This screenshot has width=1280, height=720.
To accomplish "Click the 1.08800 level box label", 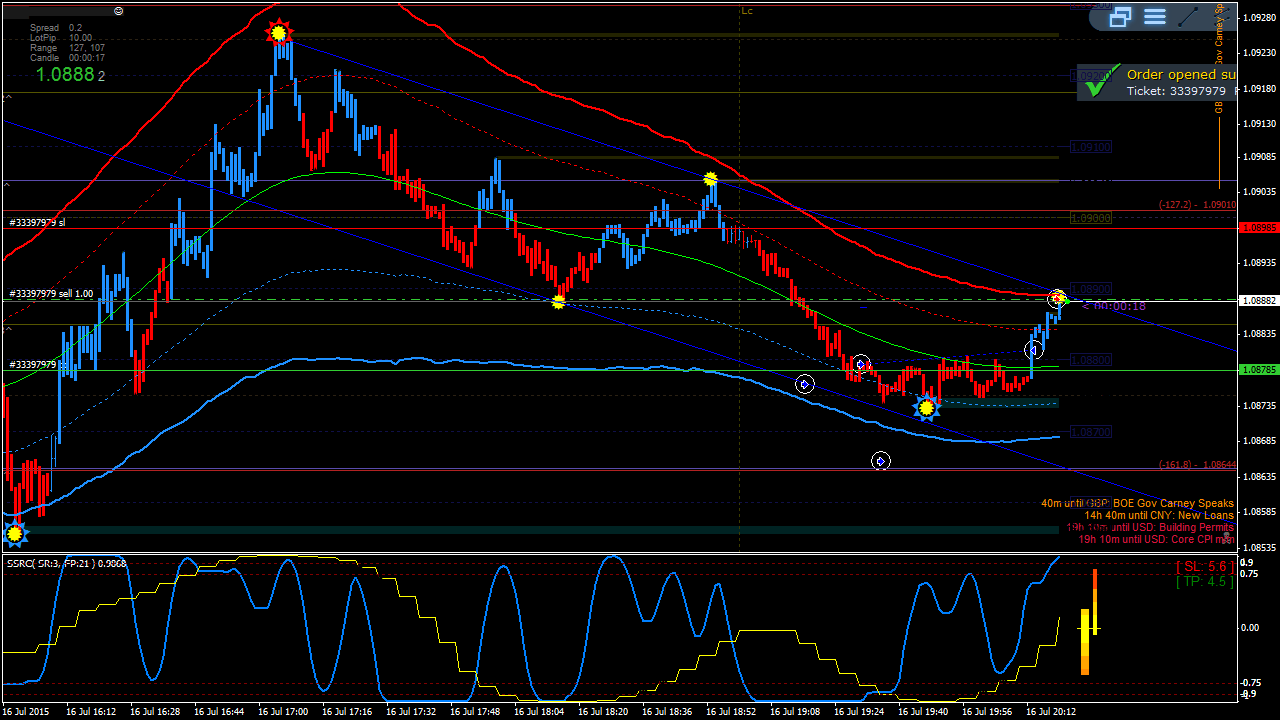I will tap(1091, 360).
